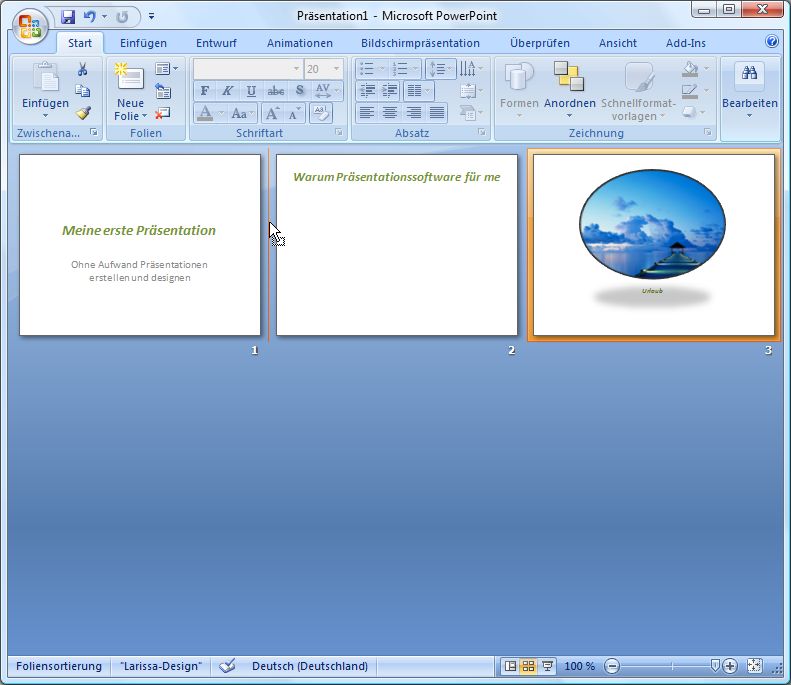Cut selection with the scissors icon

click(x=83, y=69)
